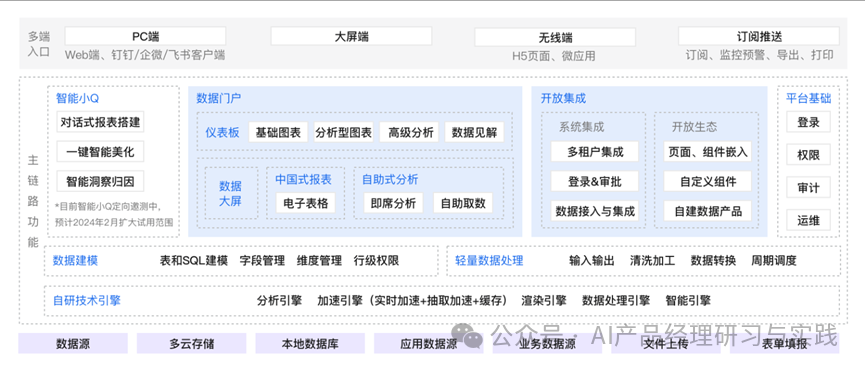Click the 开放集成 heading

pos(563,99)
